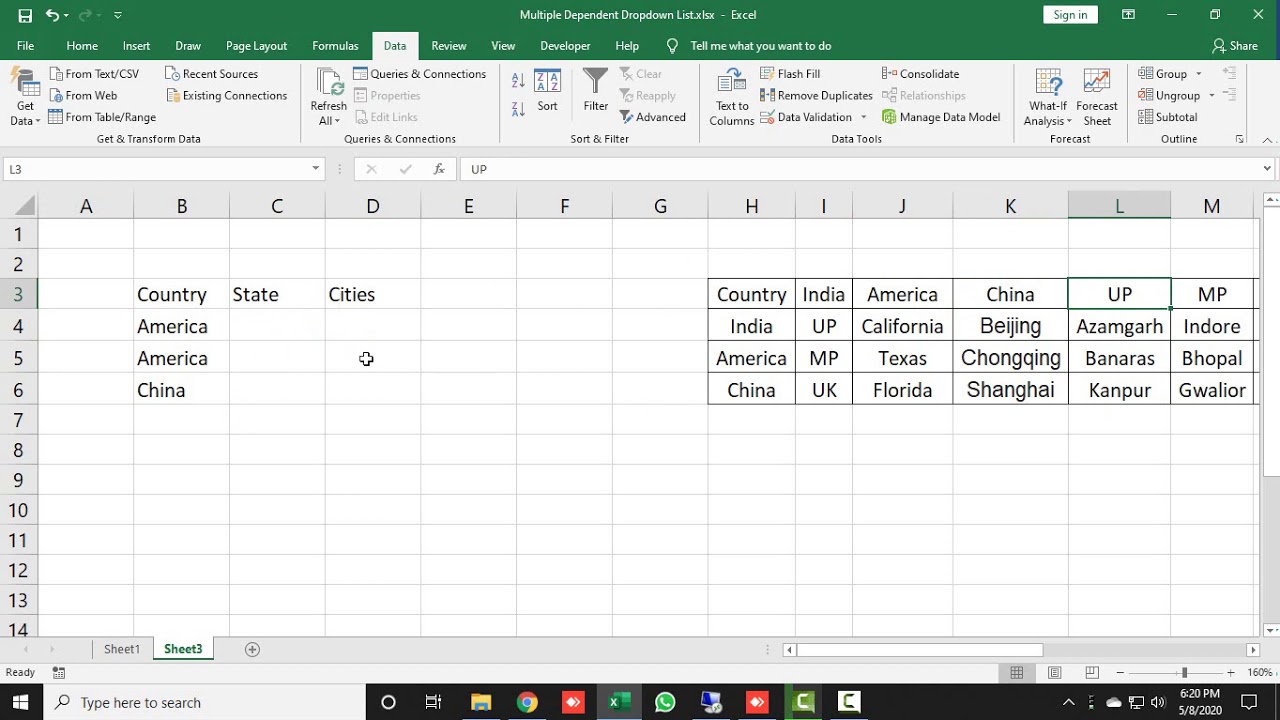Click Consolidate tool
1280x720 pixels.
coord(920,74)
